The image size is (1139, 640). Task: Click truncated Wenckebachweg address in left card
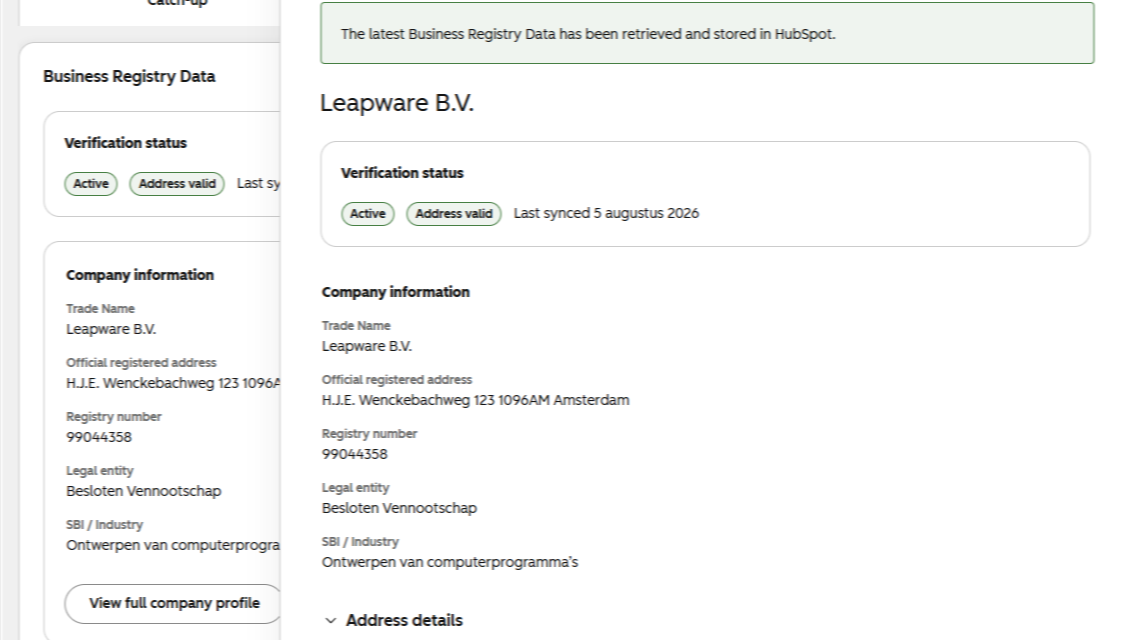173,384
